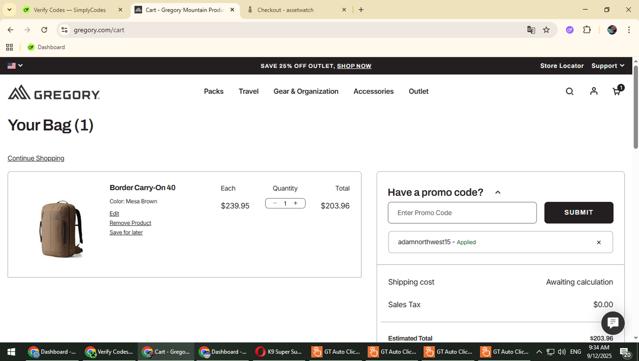The image size is (639, 361).
Task: Increase quantity with plus button
Action: pyautogui.click(x=295, y=203)
